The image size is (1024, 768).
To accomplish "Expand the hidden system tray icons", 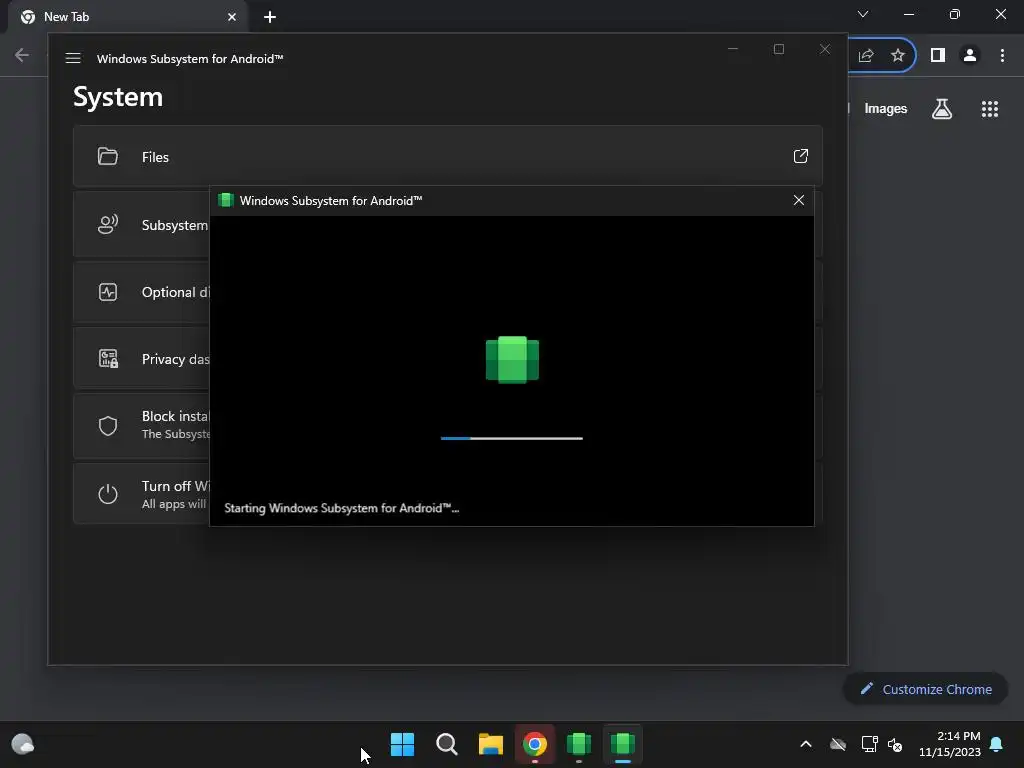I will (806, 744).
